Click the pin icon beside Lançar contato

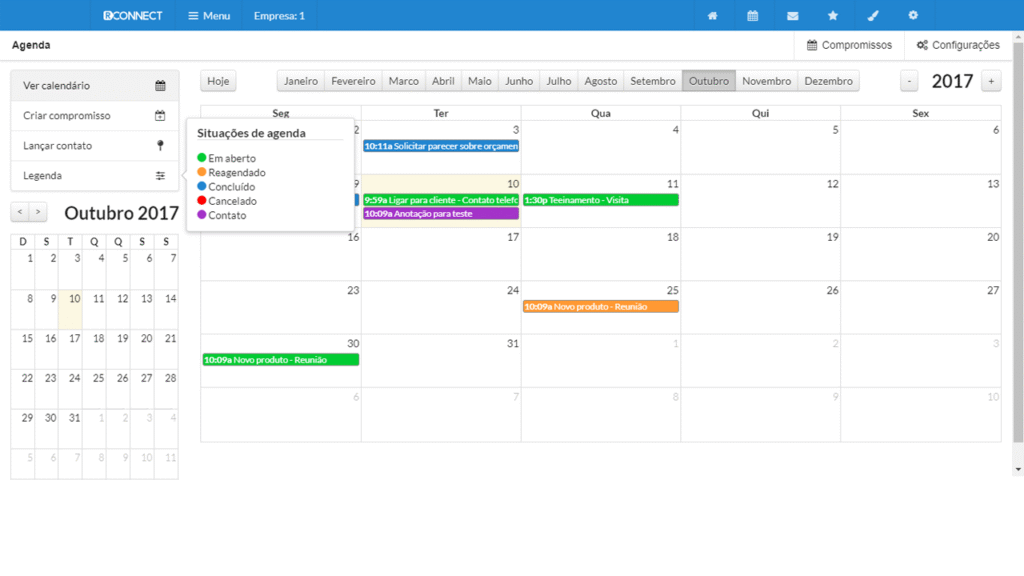pyautogui.click(x=160, y=146)
